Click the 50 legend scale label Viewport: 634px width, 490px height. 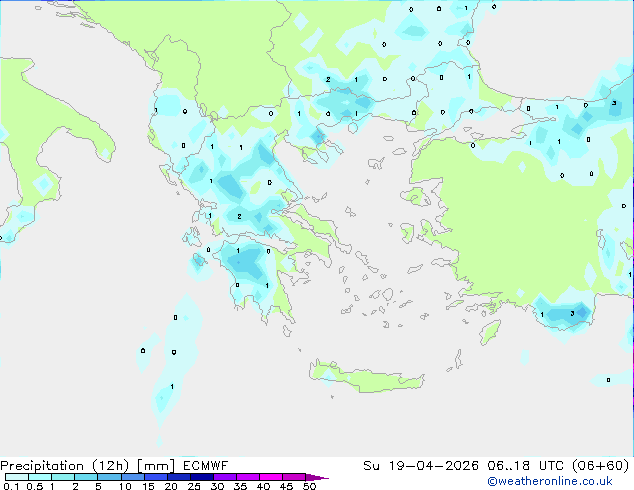click(310, 486)
